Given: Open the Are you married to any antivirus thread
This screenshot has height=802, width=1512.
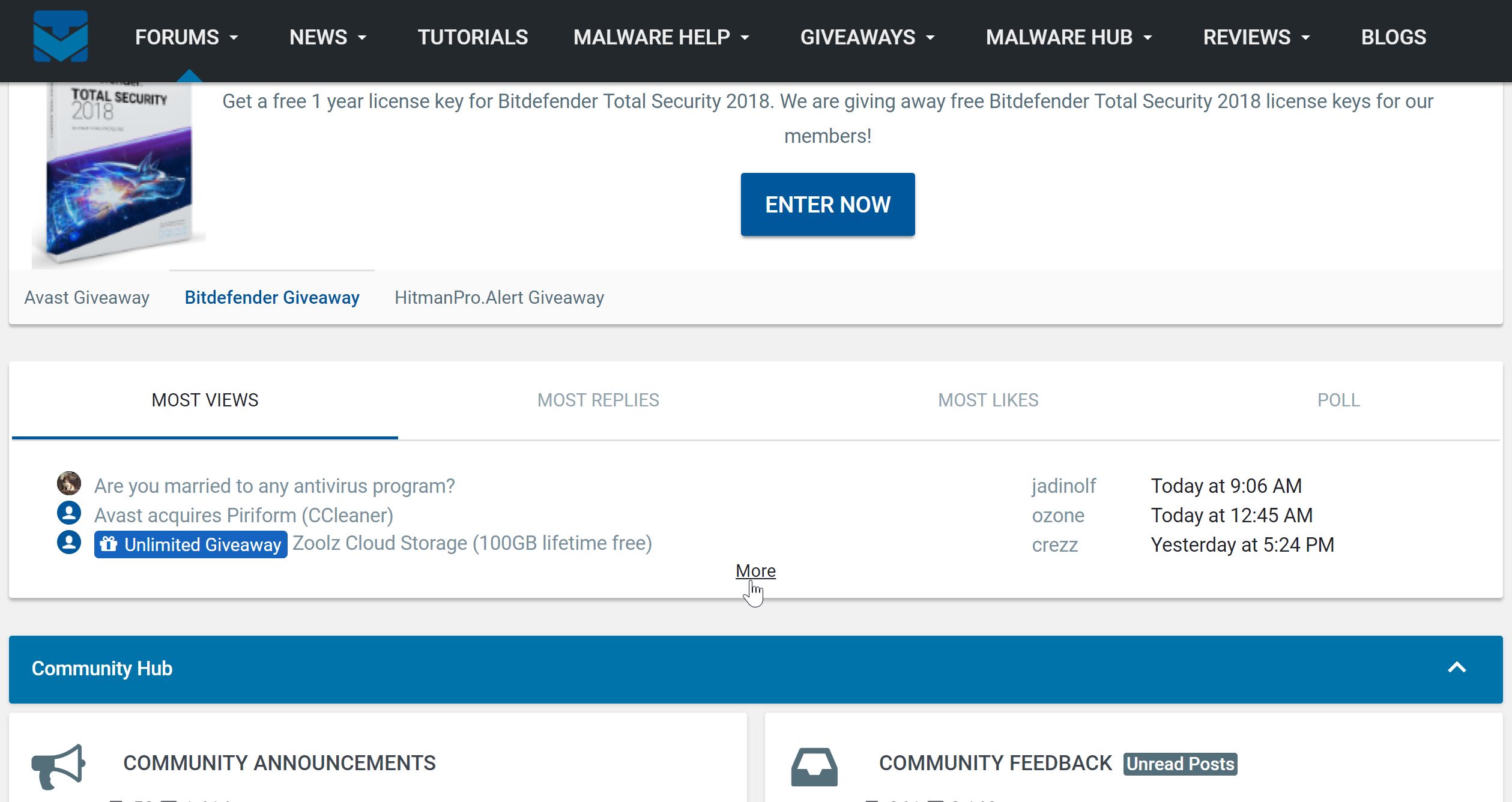Looking at the screenshot, I should point(274,486).
